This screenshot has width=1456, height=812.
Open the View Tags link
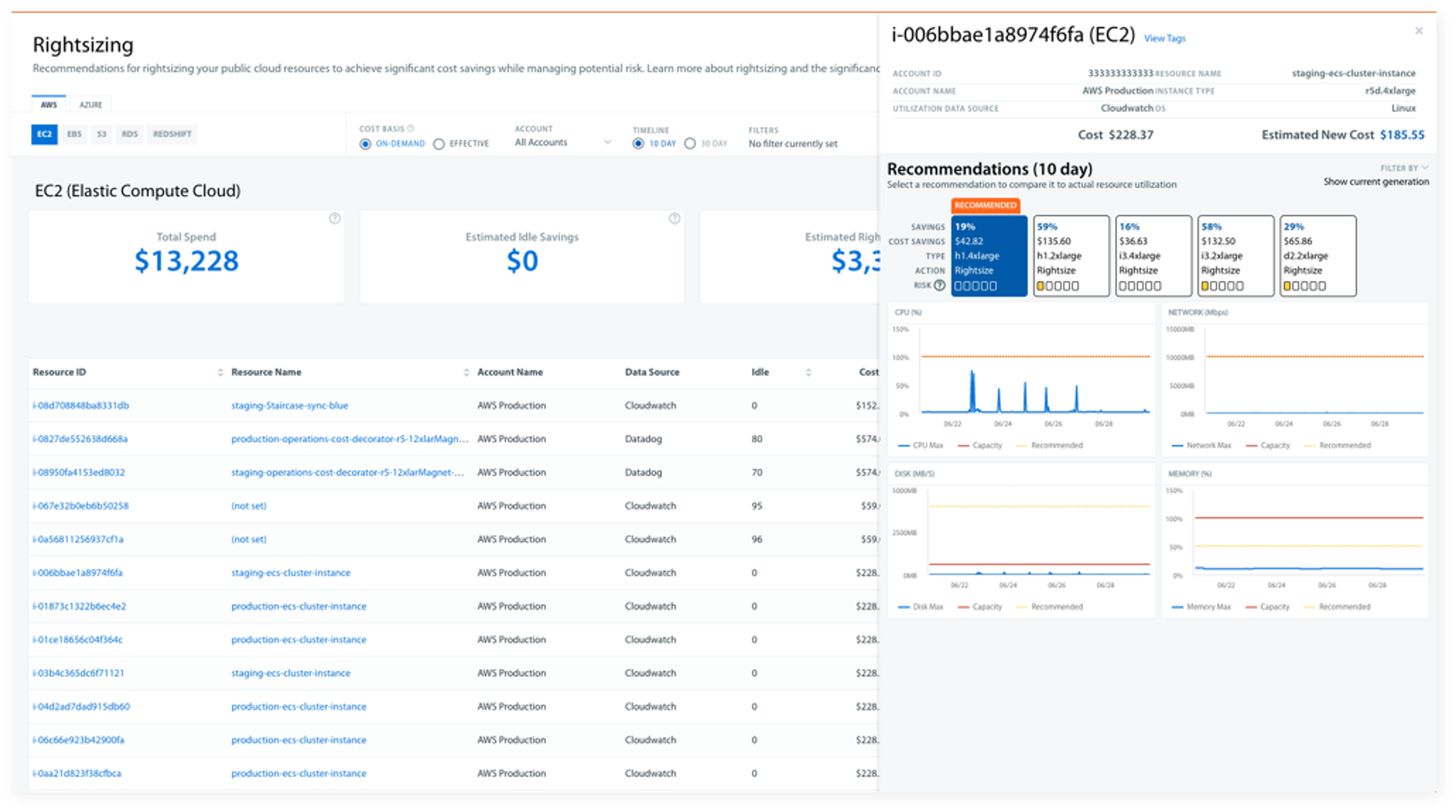[1164, 38]
